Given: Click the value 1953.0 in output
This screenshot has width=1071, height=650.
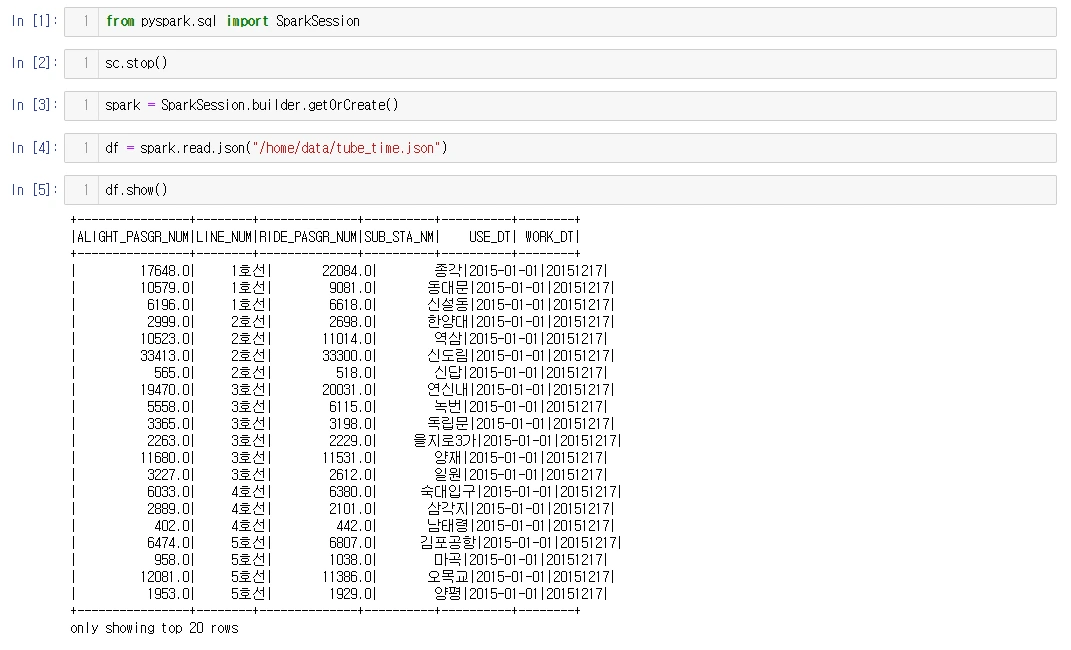Looking at the screenshot, I should (x=167, y=594).
